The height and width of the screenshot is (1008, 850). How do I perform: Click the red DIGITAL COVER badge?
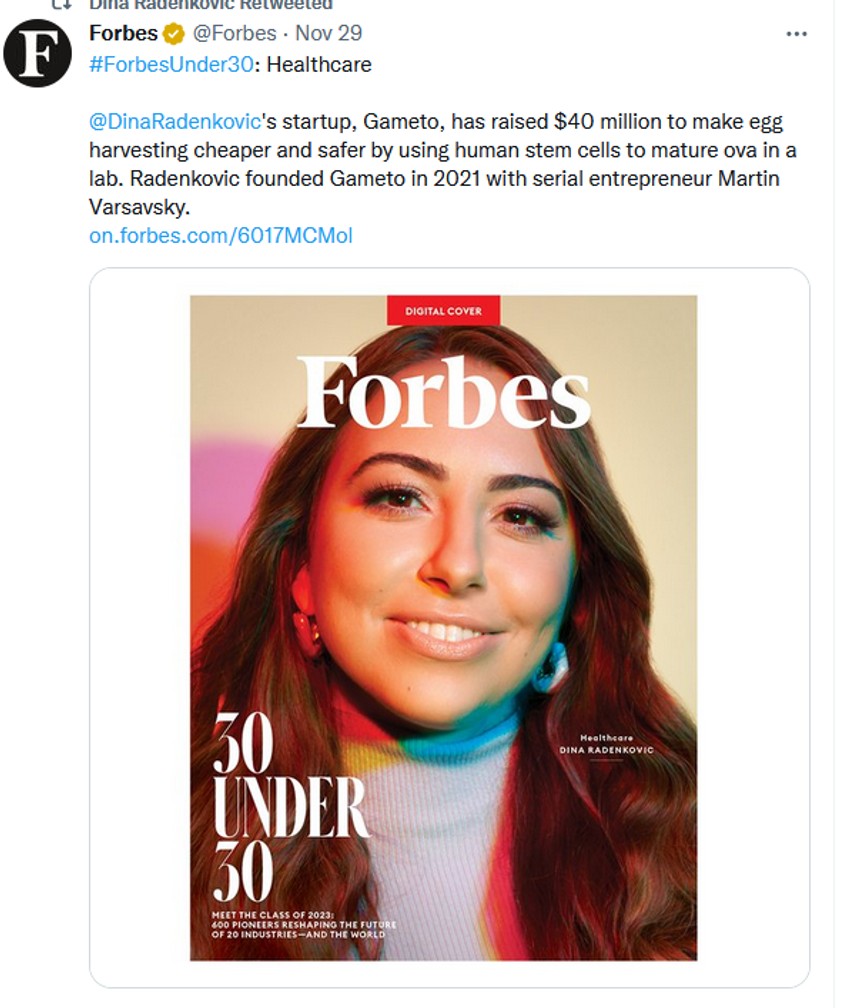point(443,311)
